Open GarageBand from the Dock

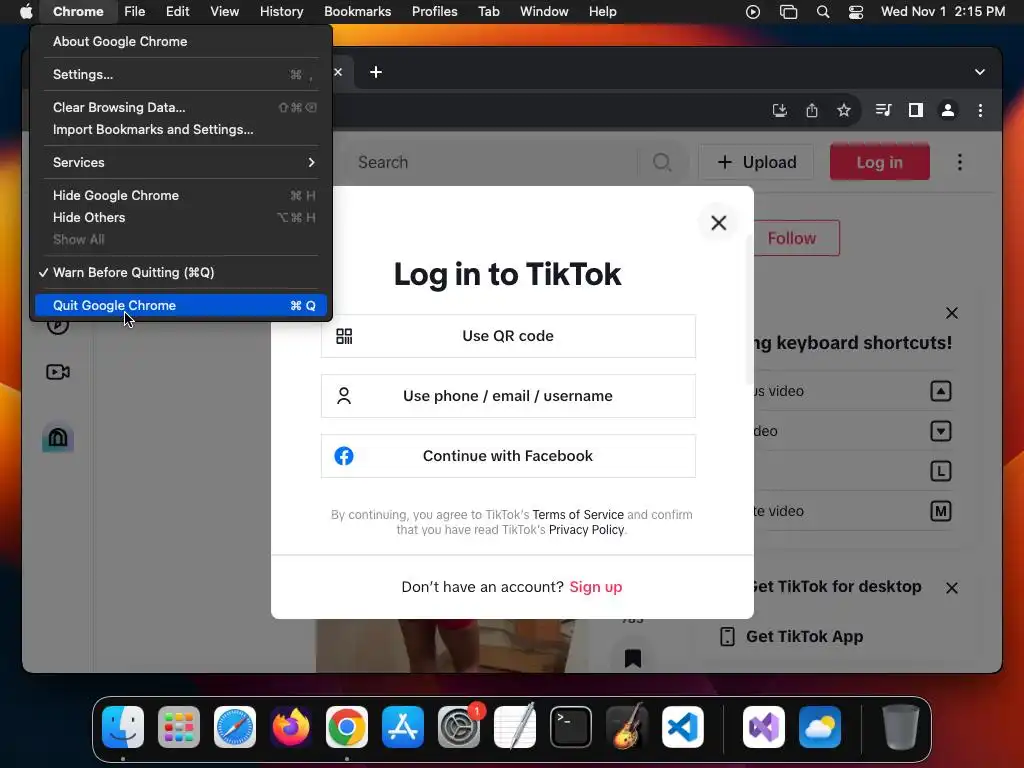point(627,727)
